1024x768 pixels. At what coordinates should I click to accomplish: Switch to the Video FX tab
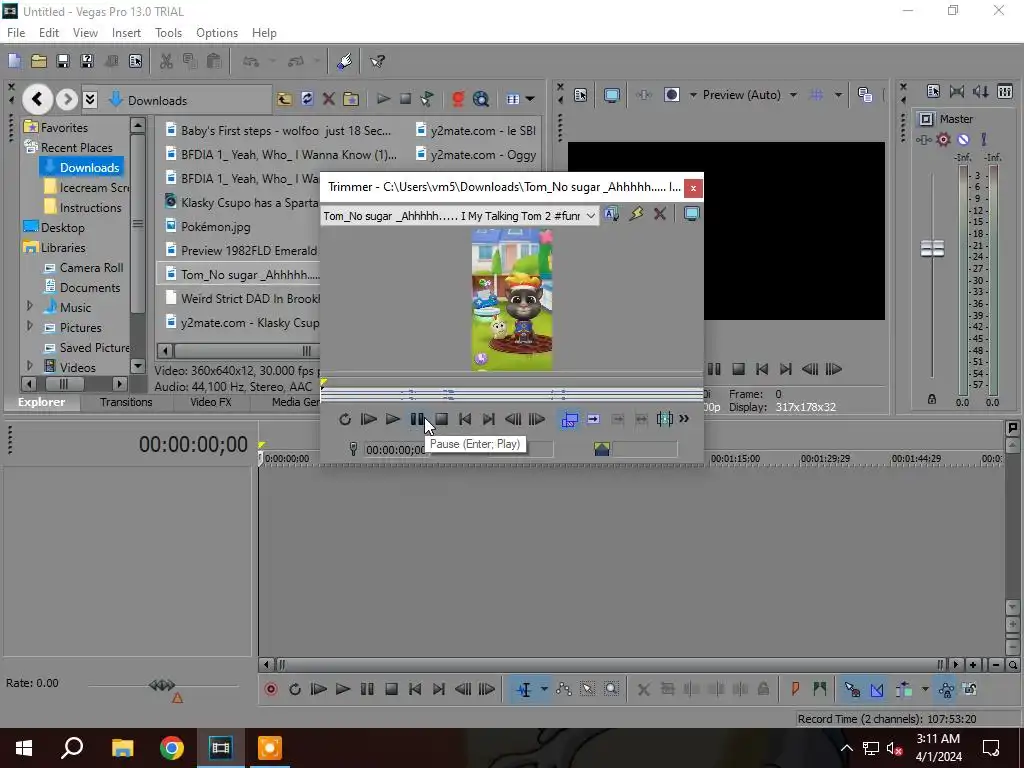click(x=210, y=402)
